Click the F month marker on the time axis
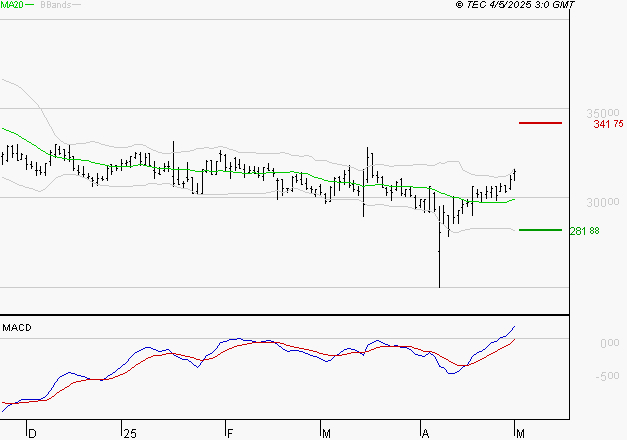Image resolution: width=627 pixels, height=440 pixels. [230, 434]
